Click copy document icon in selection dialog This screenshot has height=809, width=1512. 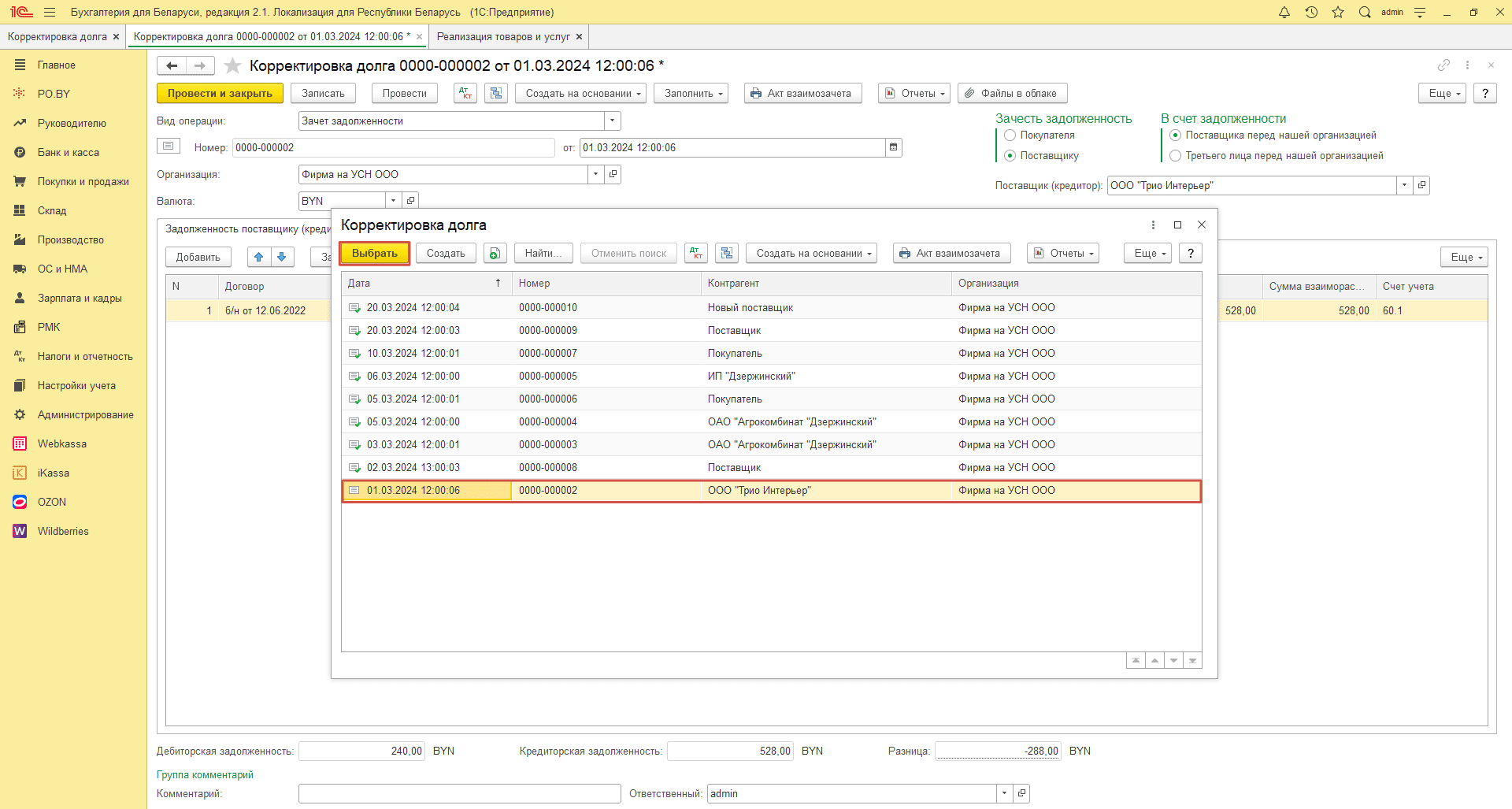tap(495, 253)
